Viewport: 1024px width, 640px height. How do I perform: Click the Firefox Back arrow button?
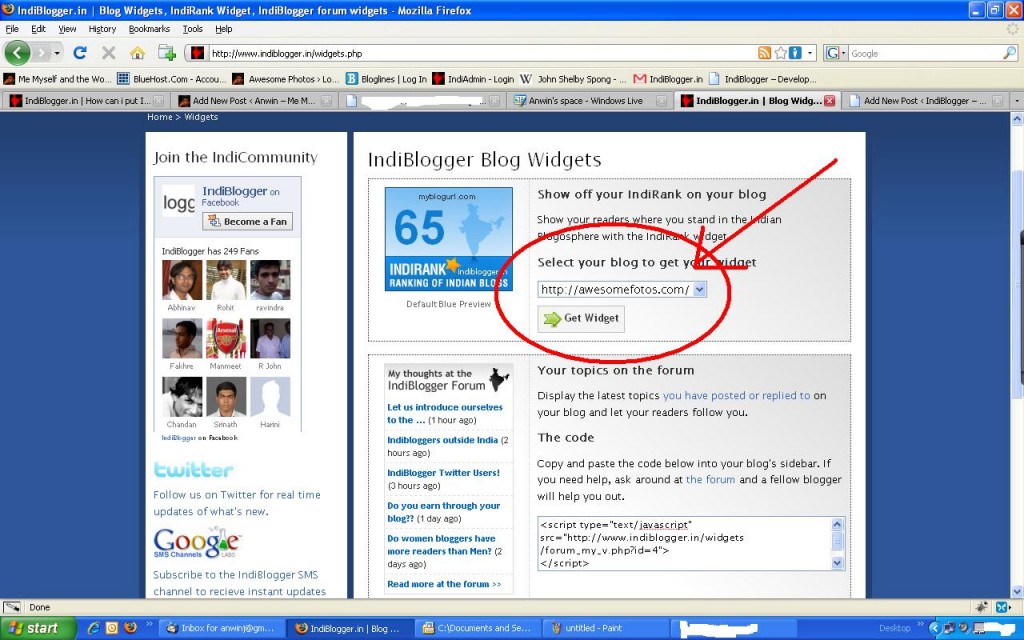click(x=17, y=53)
